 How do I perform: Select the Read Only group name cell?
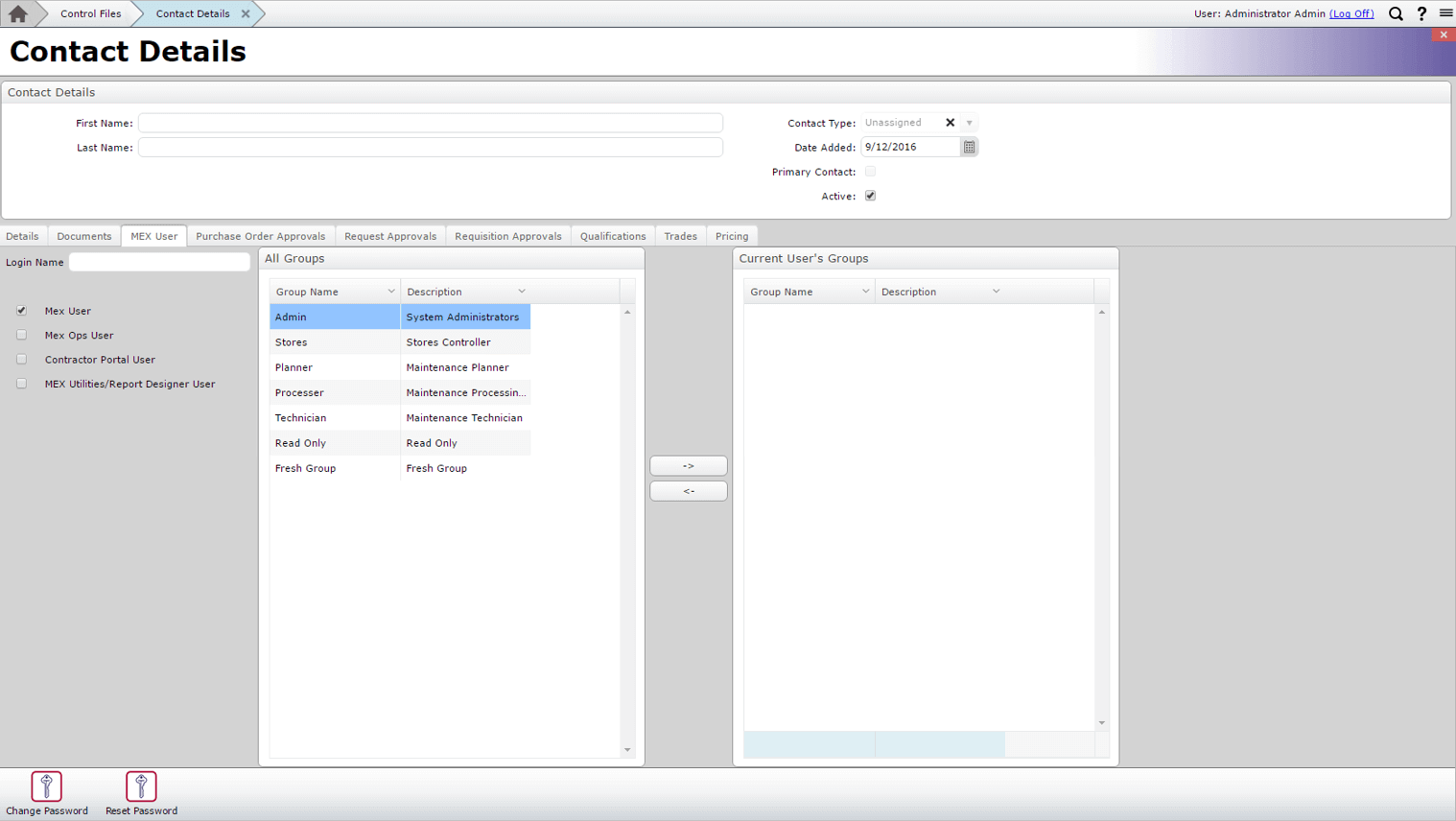coord(335,443)
